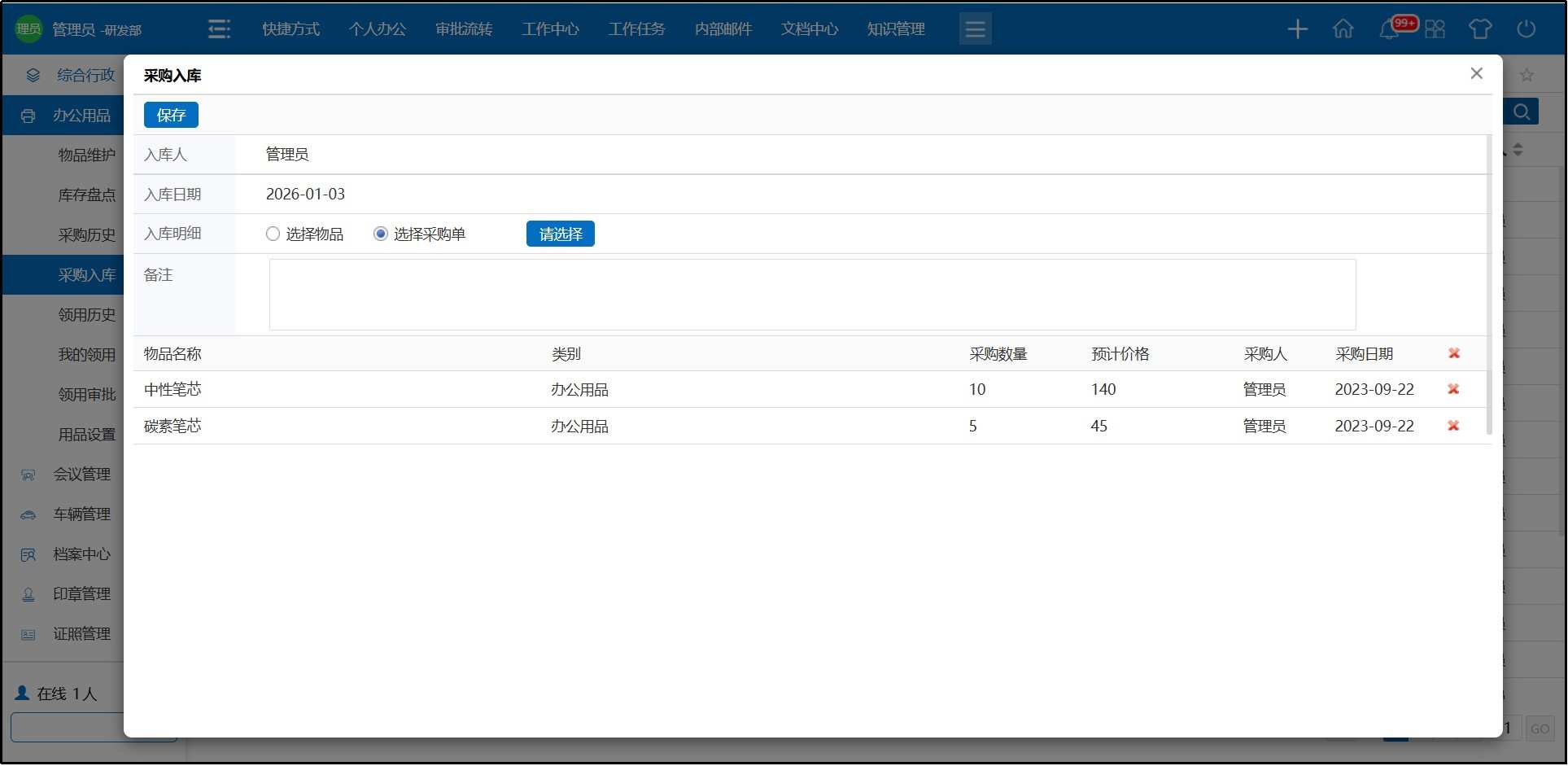Remove the 碳素笔芯 row with red X
This screenshot has height=766, width=1568.
1453,426
